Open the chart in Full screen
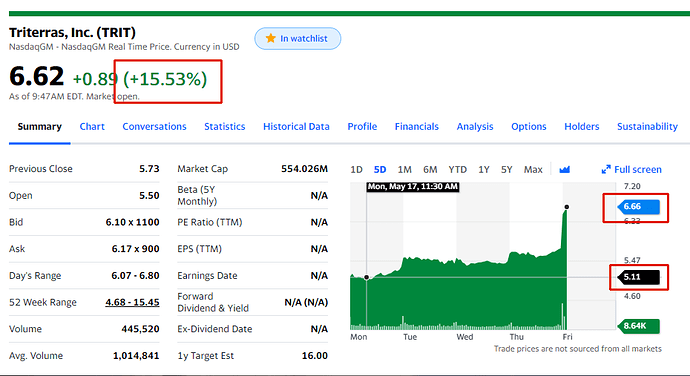The height and width of the screenshot is (376, 690). click(631, 170)
